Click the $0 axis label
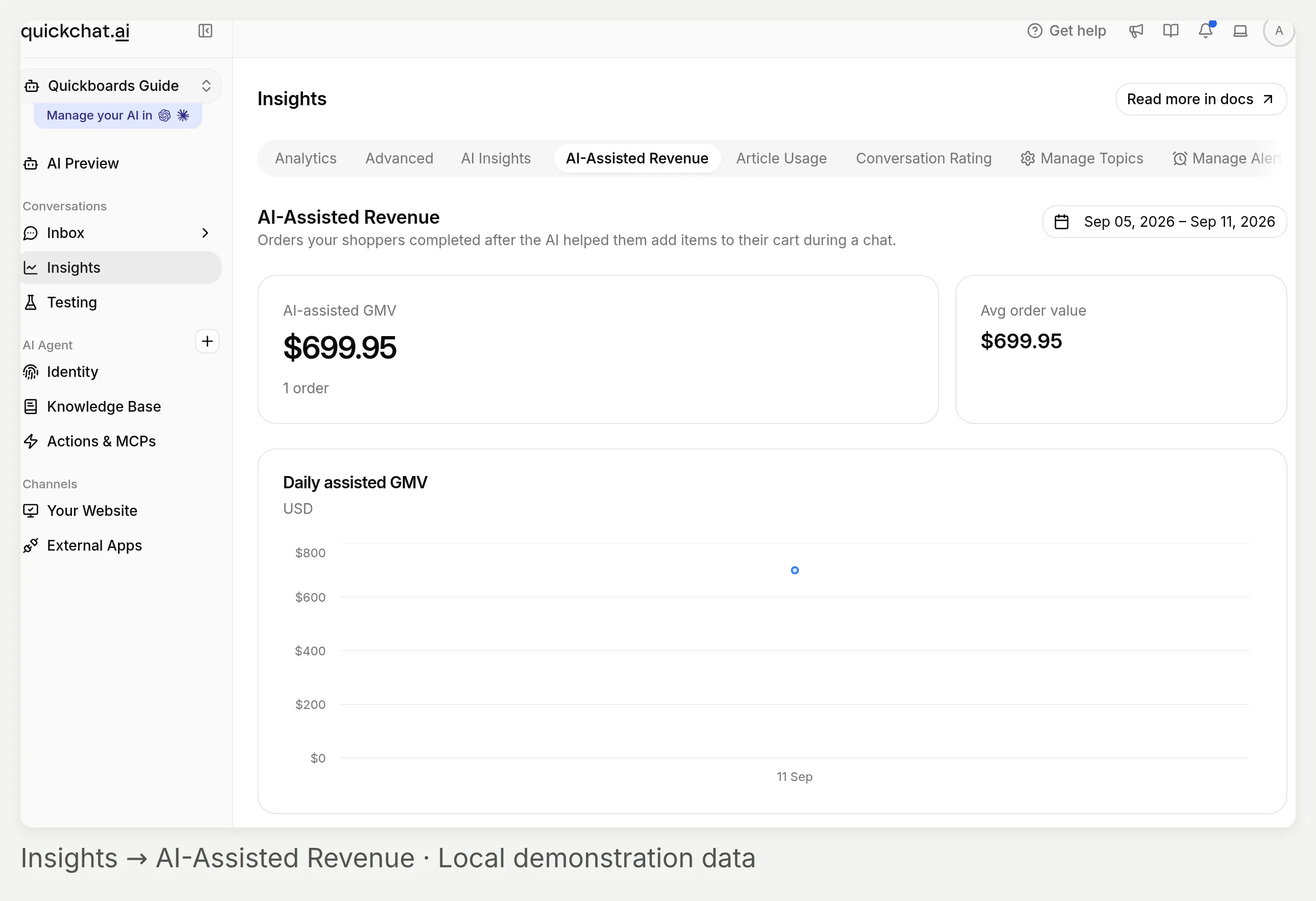Image resolution: width=1316 pixels, height=901 pixels. point(318,758)
